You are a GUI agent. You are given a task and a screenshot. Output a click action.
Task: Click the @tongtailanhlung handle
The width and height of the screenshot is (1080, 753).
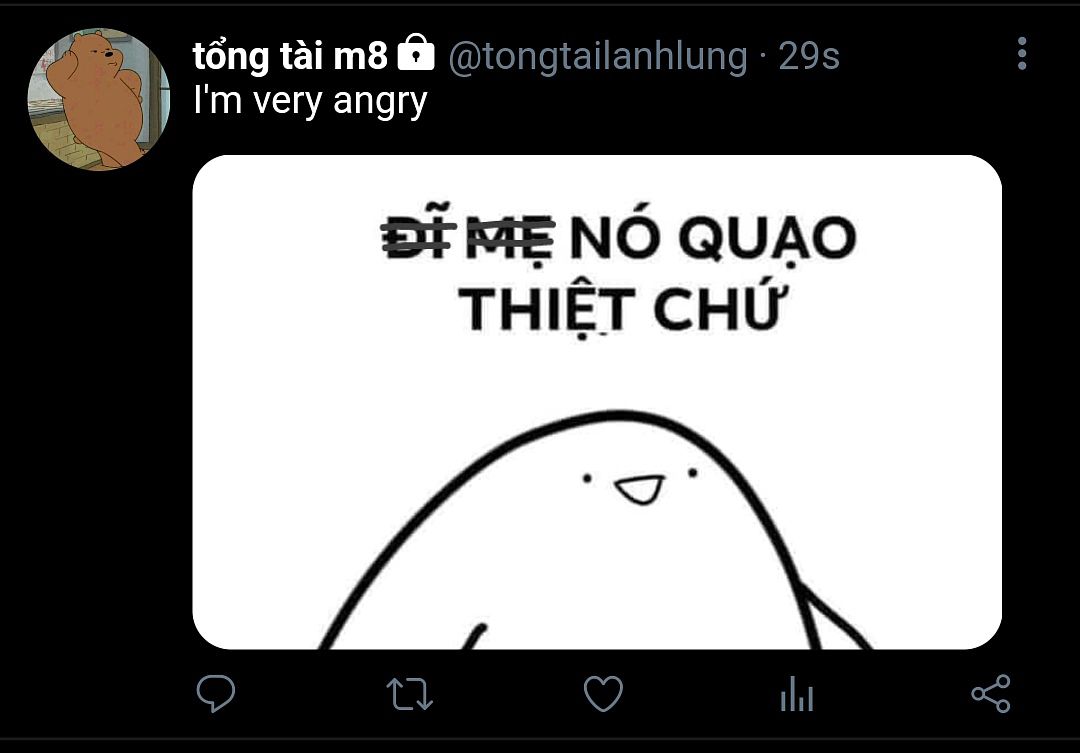coord(598,56)
